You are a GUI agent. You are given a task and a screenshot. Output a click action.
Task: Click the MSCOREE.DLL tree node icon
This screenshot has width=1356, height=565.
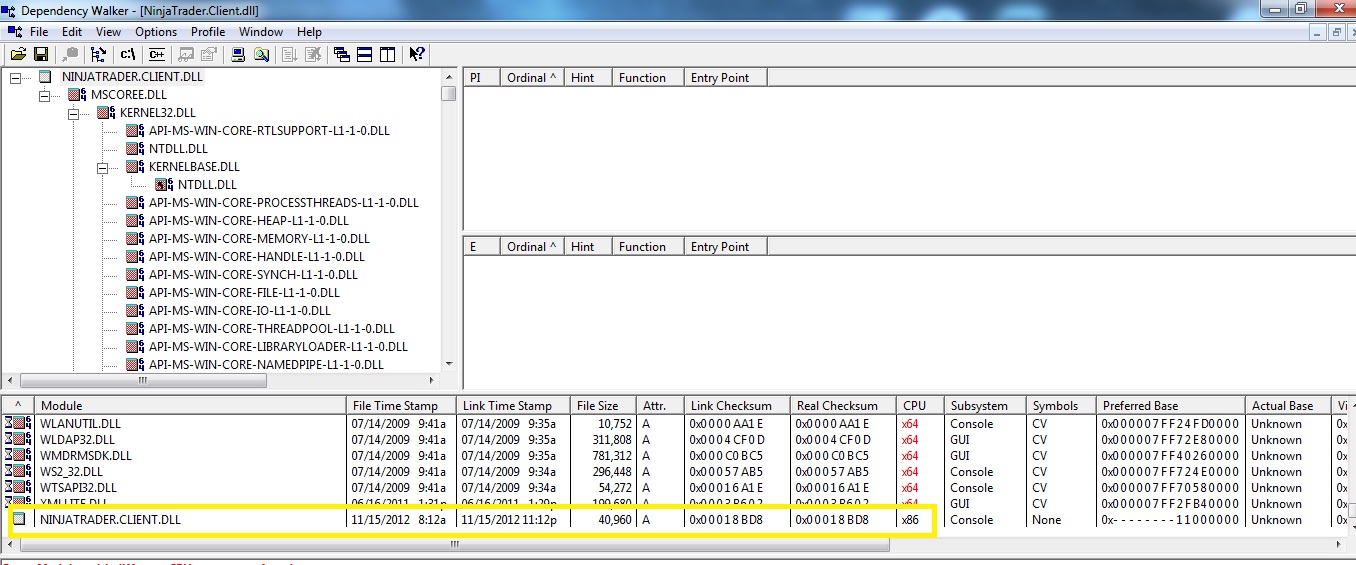(x=77, y=95)
